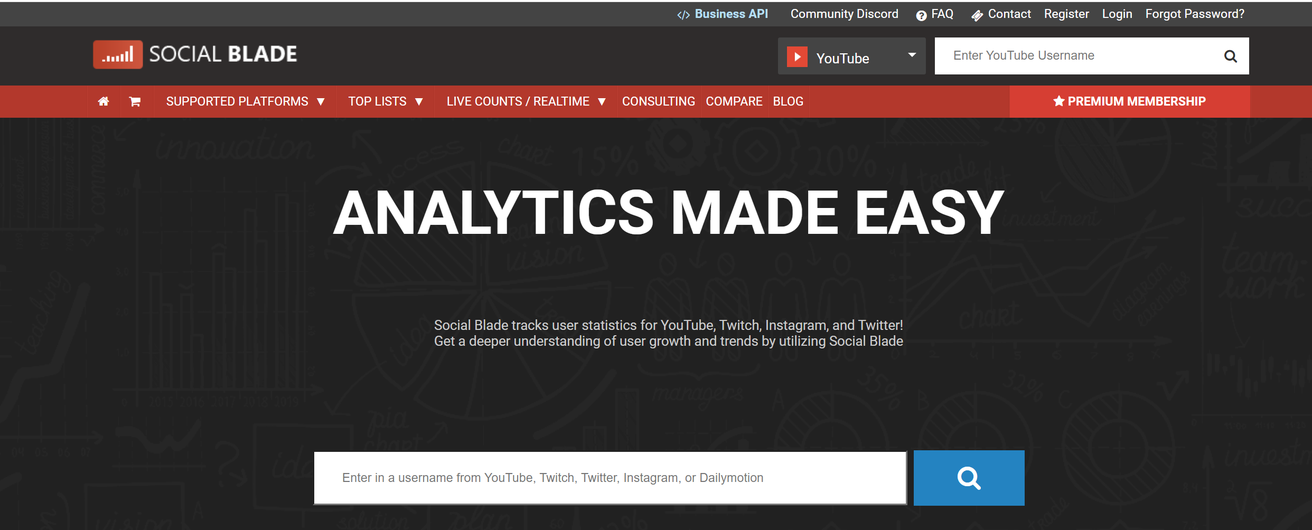Open the Business API link
The image size is (1312, 530).
coord(722,14)
